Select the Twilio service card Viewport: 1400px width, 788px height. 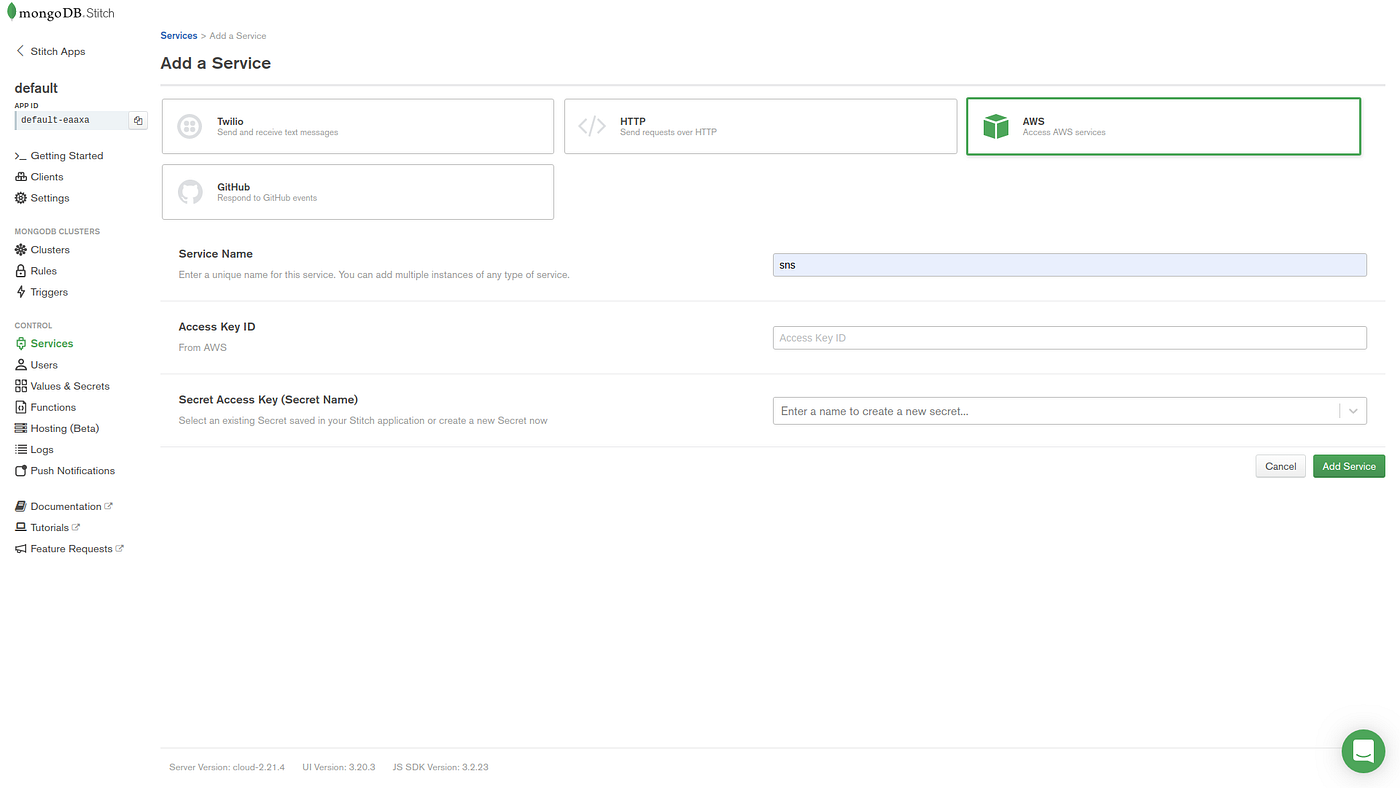click(x=357, y=125)
